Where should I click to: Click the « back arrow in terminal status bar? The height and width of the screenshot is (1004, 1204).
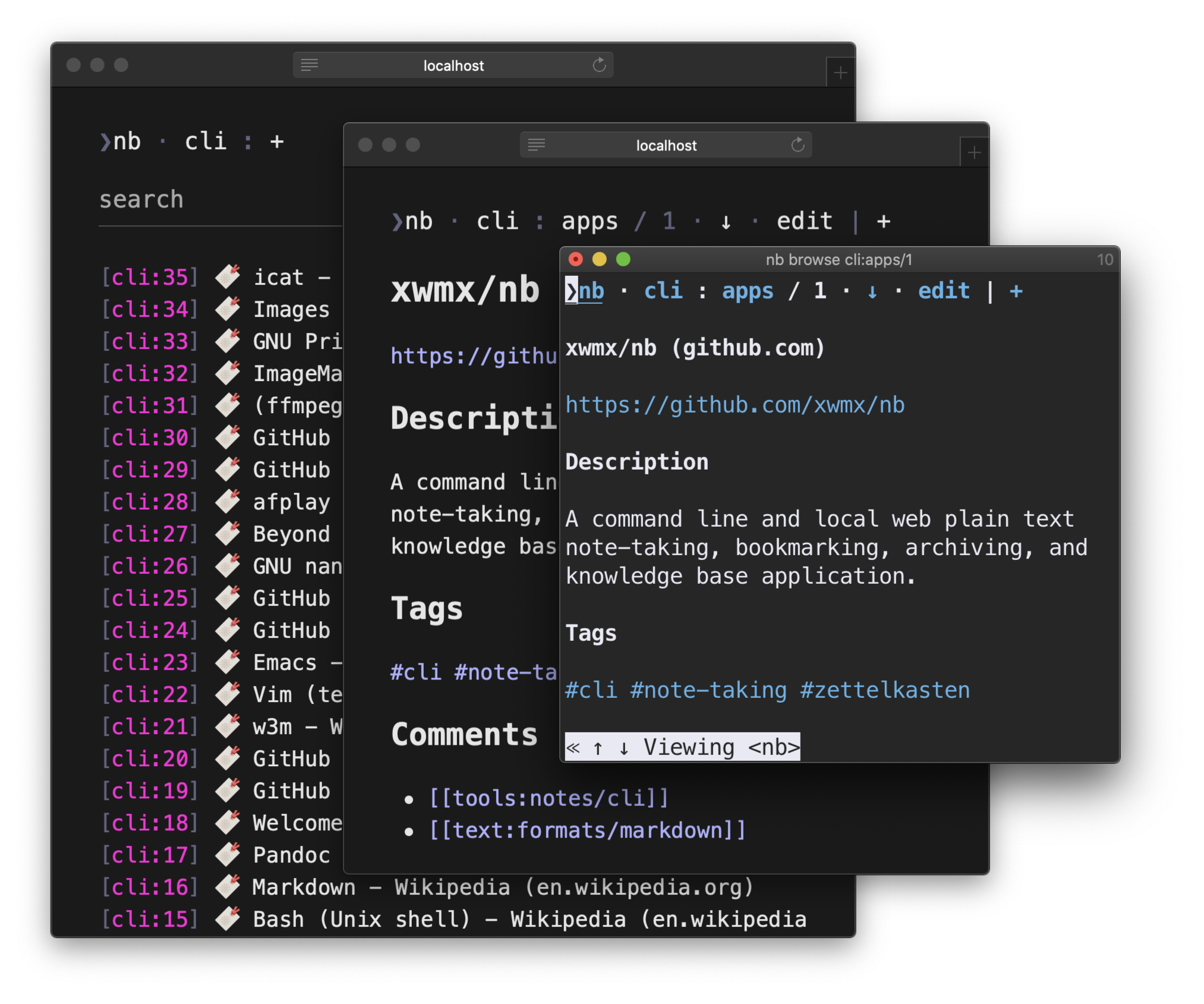tap(573, 748)
